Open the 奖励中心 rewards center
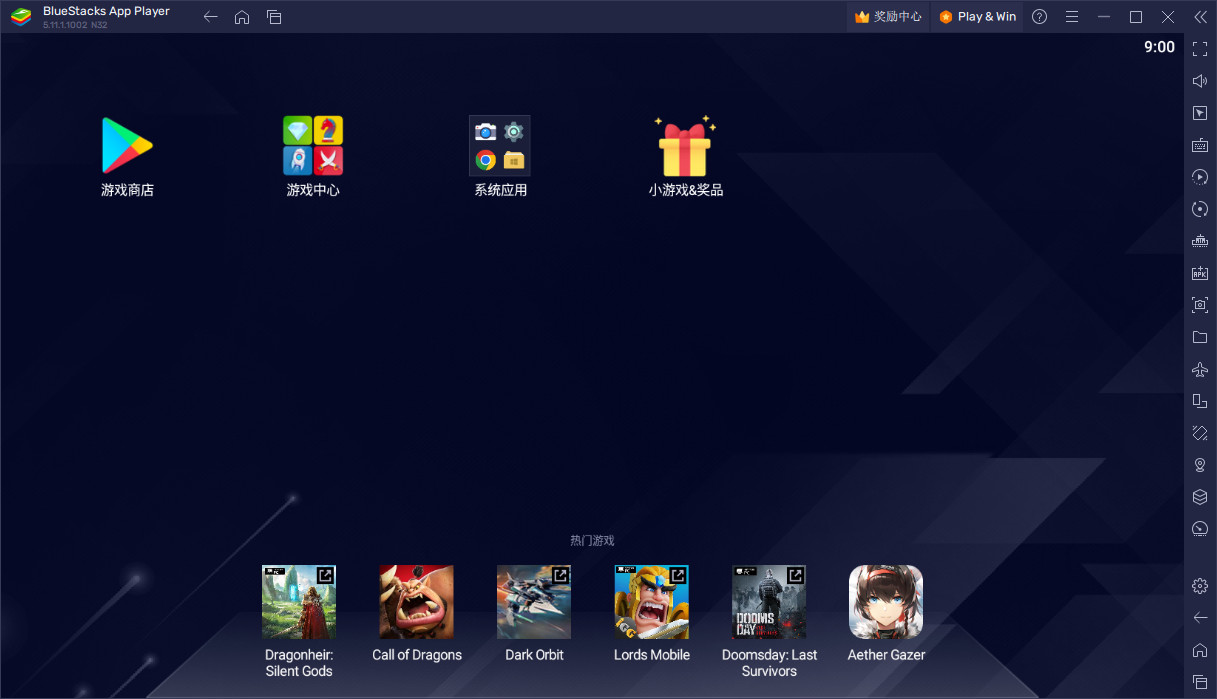Screen dimensions: 1217x699 click(x=888, y=17)
